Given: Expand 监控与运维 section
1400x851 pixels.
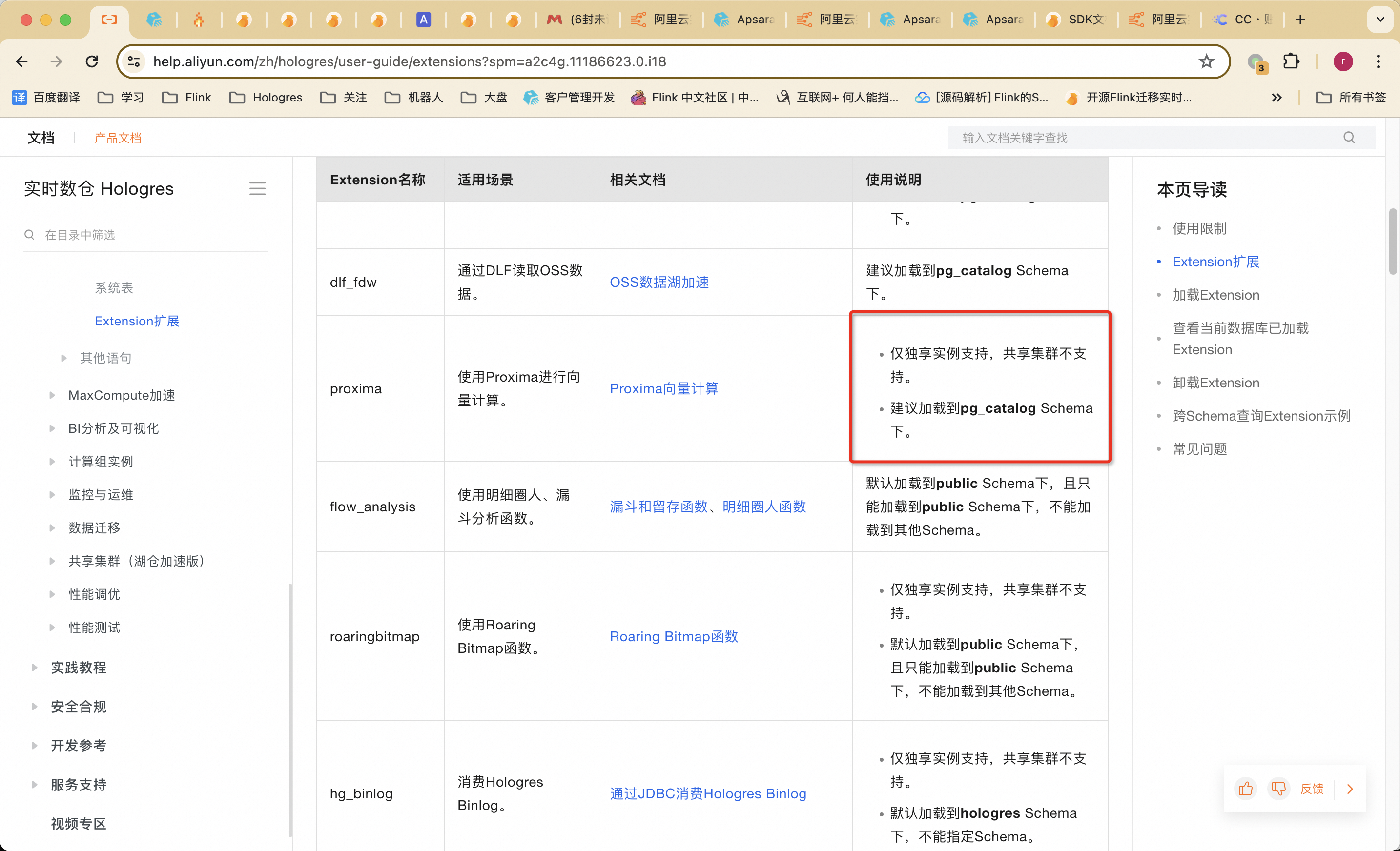Looking at the screenshot, I should click(52, 495).
